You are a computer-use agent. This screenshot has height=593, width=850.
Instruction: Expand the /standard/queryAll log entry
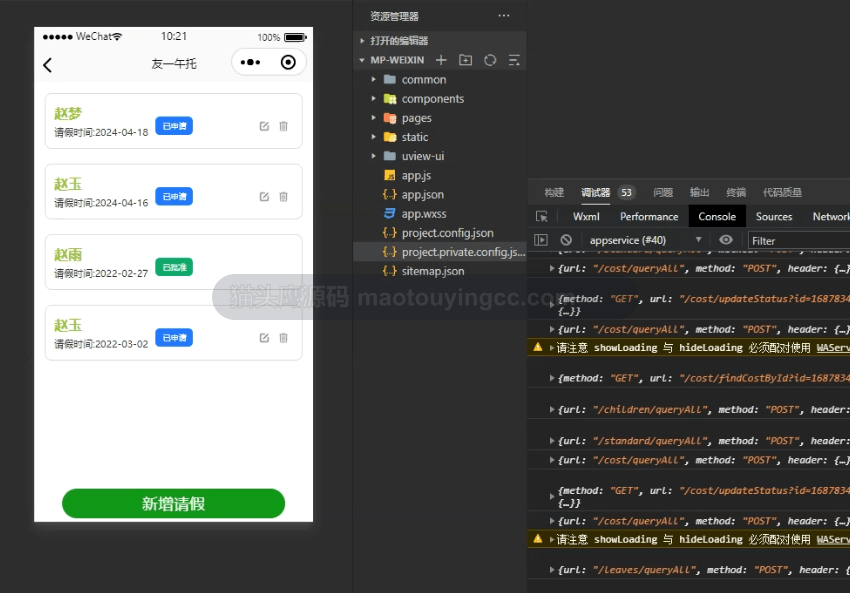[x=552, y=441]
